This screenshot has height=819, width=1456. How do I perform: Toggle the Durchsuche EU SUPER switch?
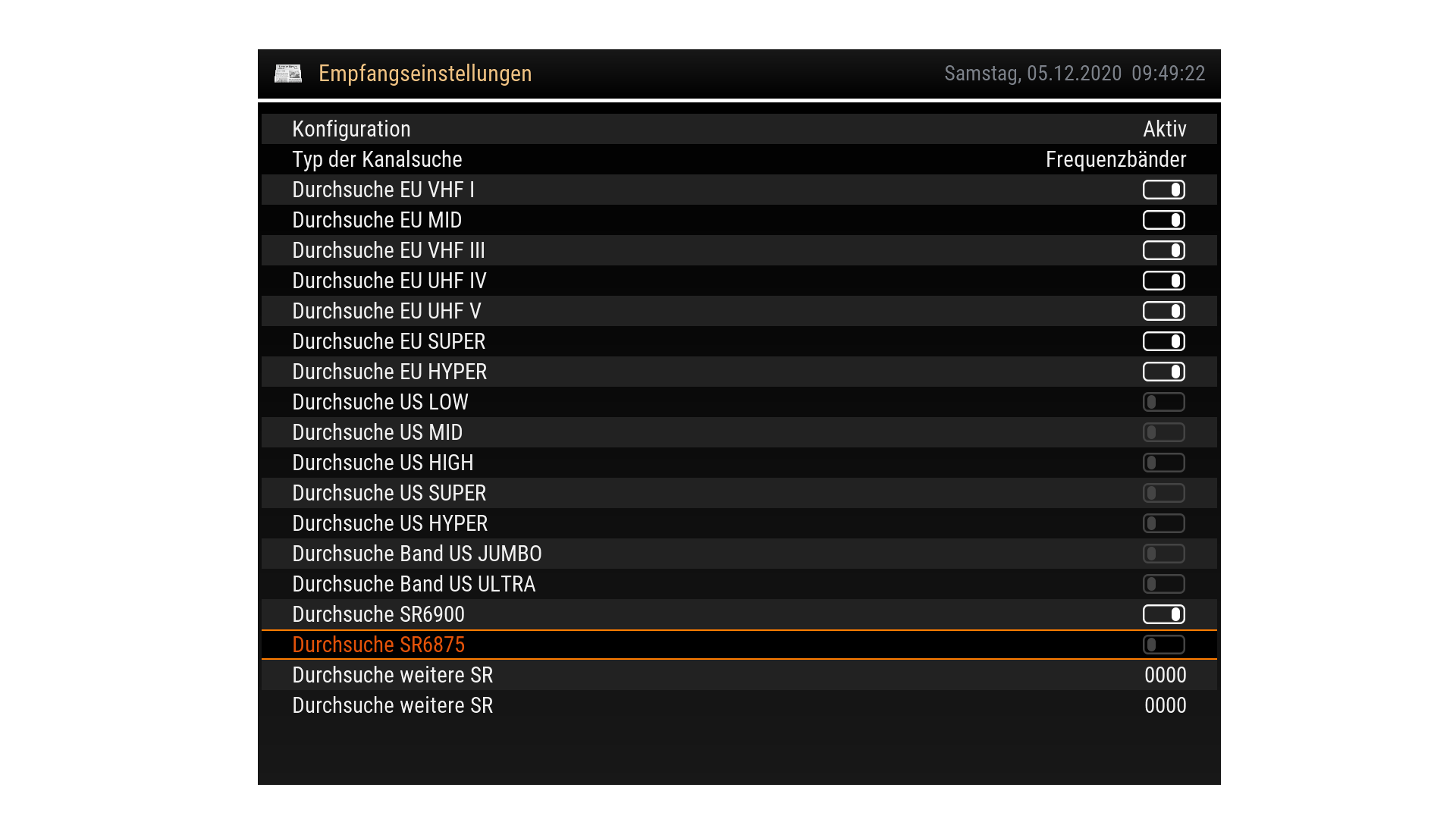click(1163, 341)
